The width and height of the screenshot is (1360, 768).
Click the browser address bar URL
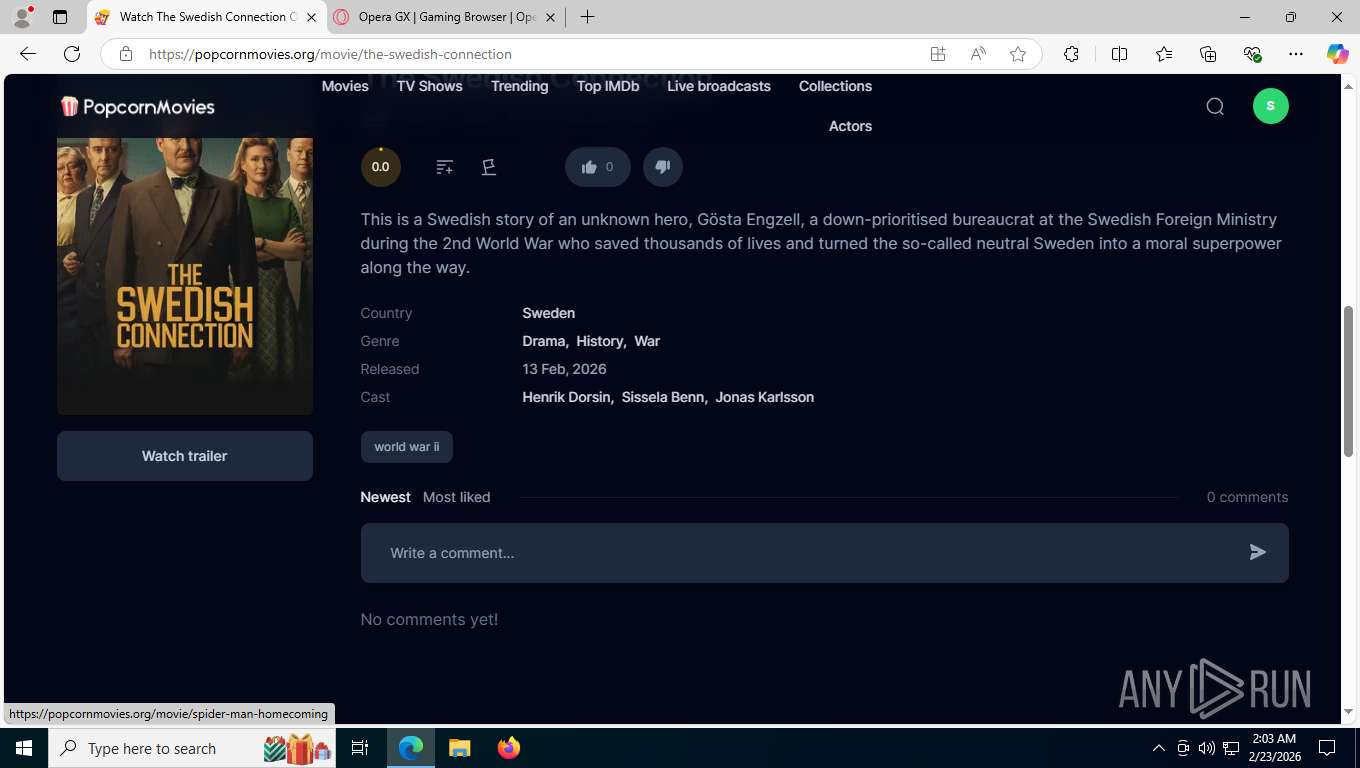click(330, 54)
